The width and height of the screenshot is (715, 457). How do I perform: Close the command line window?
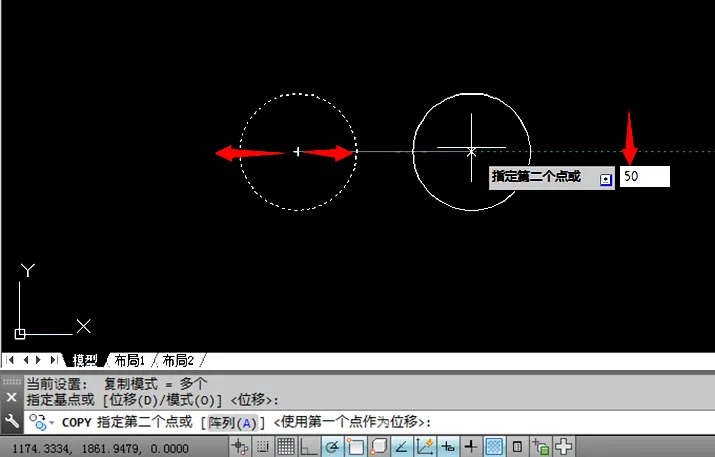(12, 397)
